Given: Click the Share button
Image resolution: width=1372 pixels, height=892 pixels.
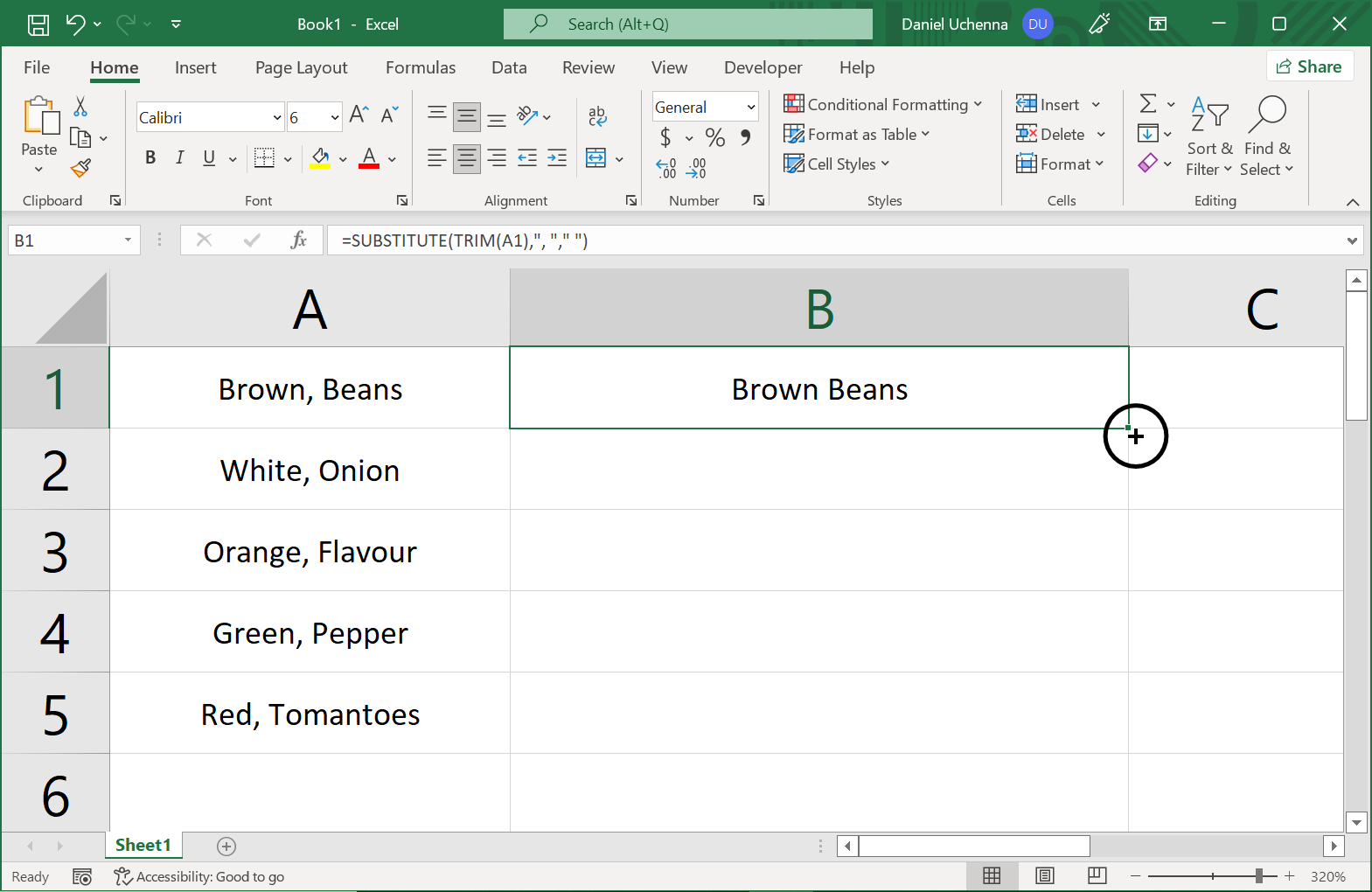Looking at the screenshot, I should [x=1309, y=66].
